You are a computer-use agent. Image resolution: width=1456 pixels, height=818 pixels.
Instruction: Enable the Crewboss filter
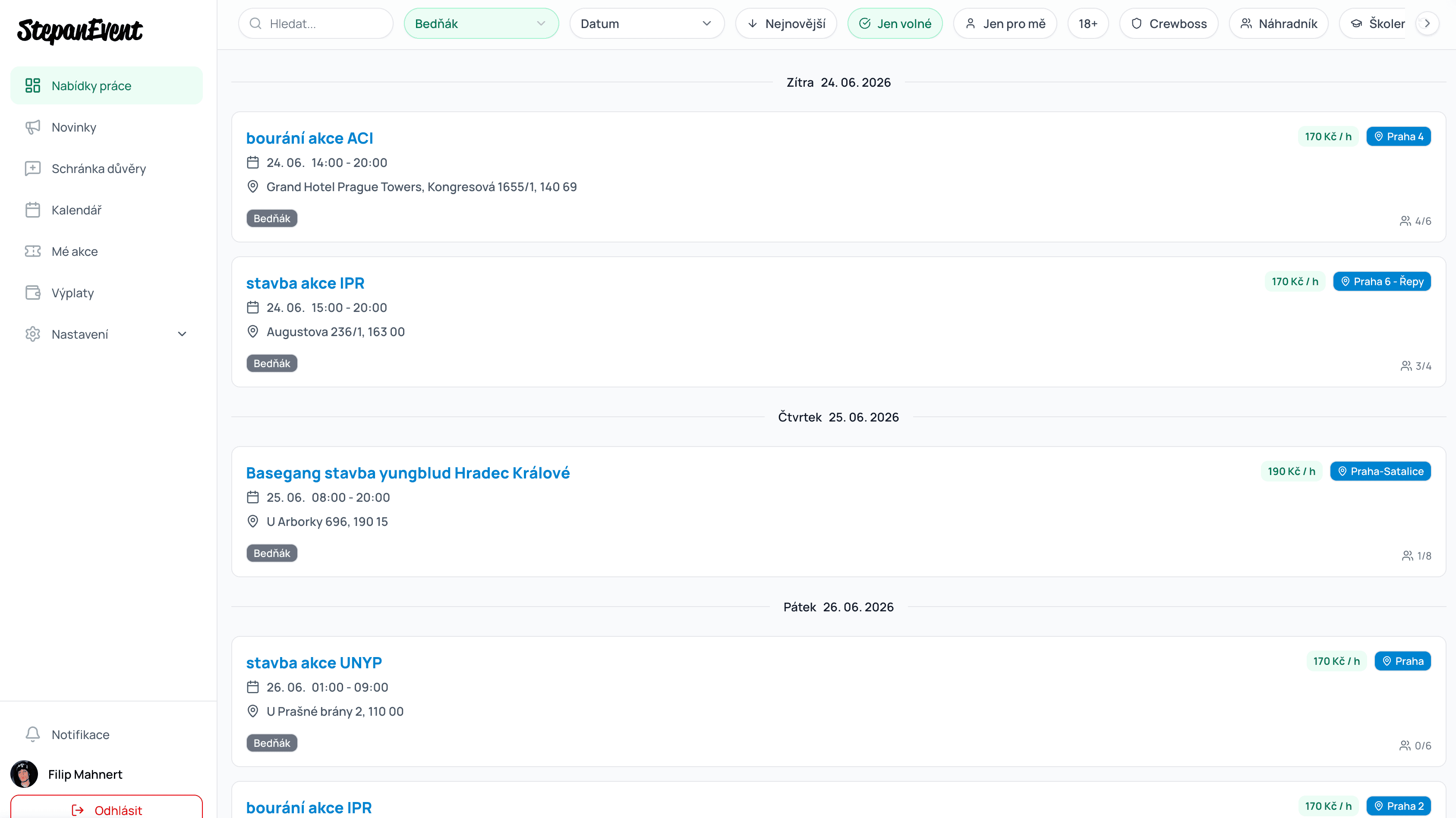pos(1168,24)
